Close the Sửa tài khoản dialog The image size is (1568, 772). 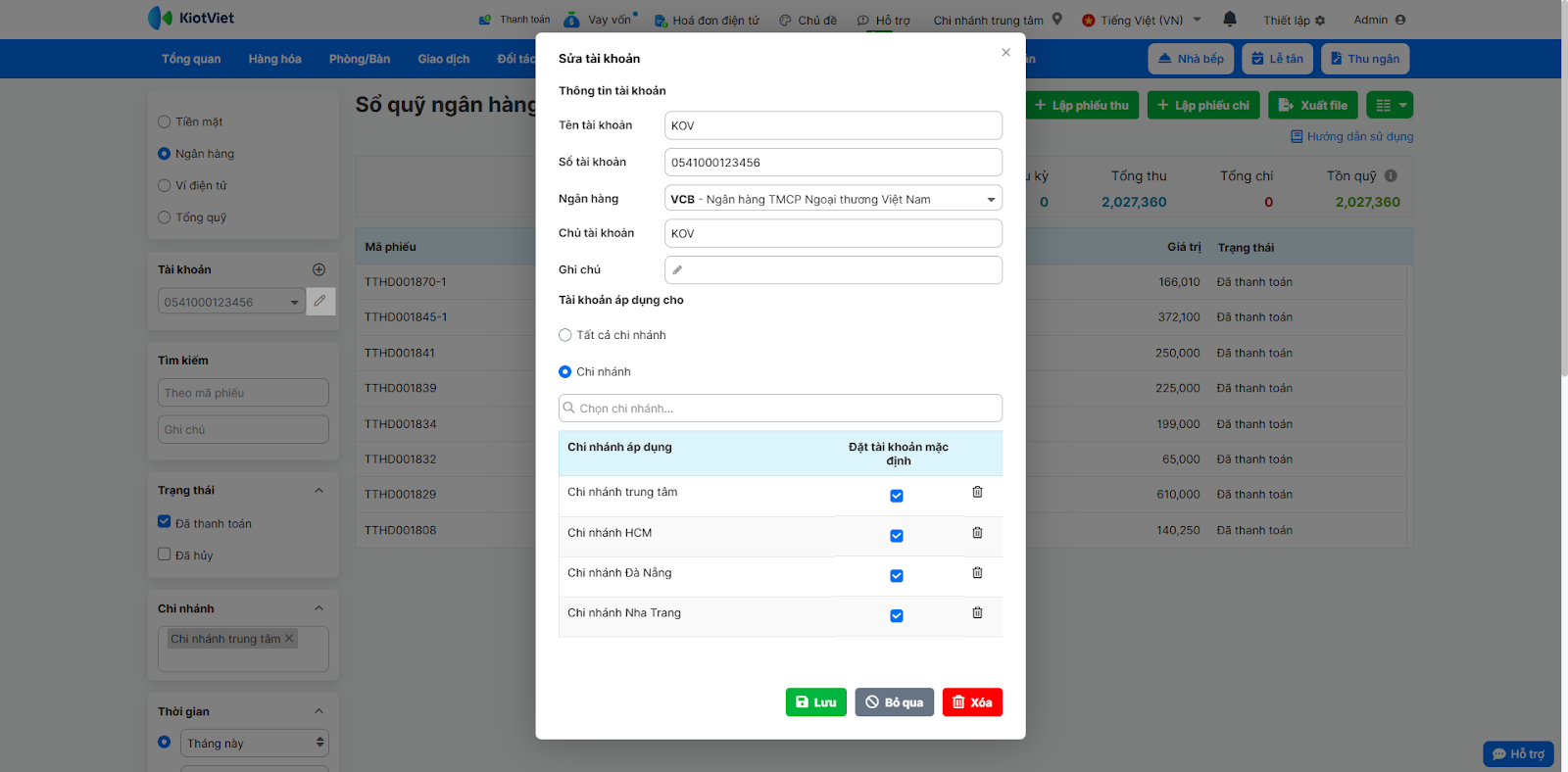(x=1005, y=52)
